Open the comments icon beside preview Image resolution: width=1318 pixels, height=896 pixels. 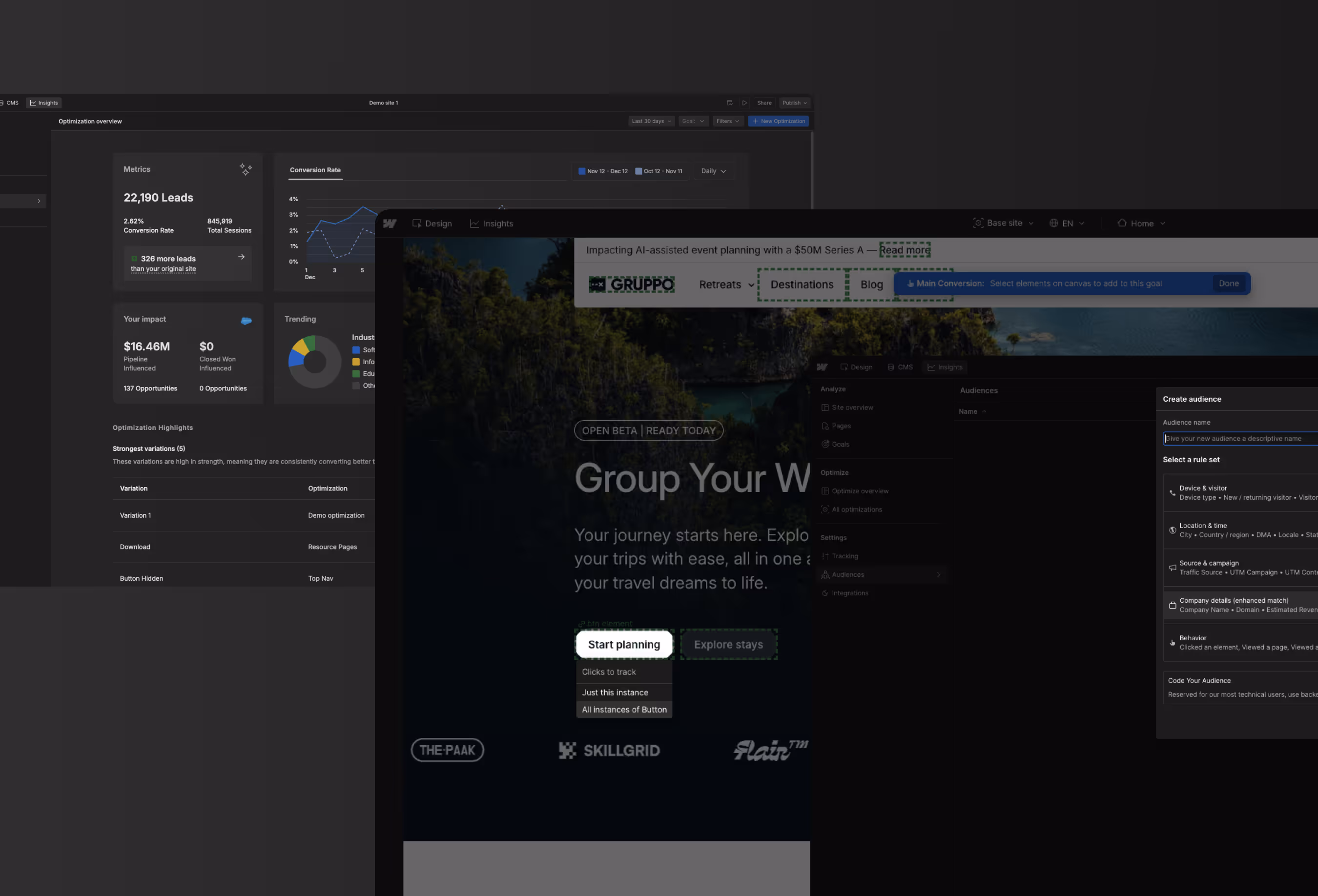tap(729, 102)
